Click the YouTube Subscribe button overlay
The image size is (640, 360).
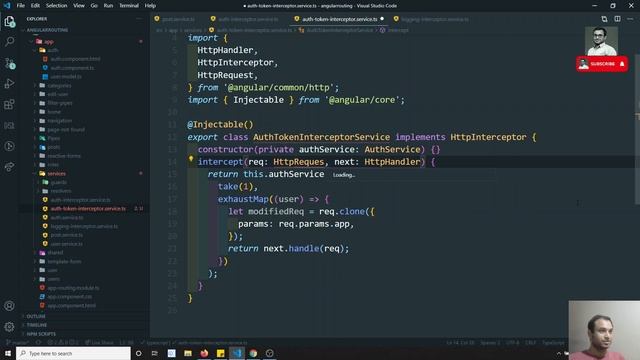602,64
